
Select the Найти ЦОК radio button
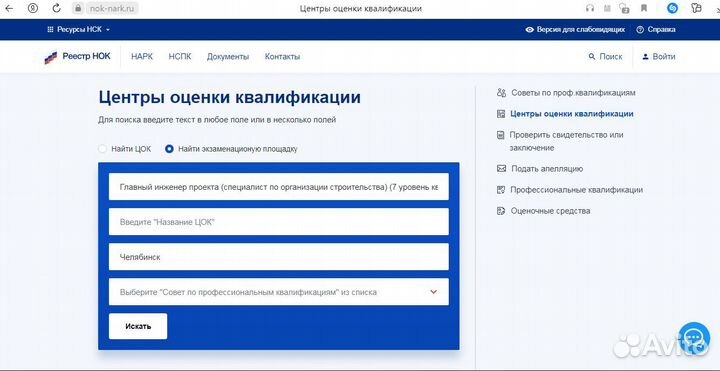pyautogui.click(x=103, y=149)
